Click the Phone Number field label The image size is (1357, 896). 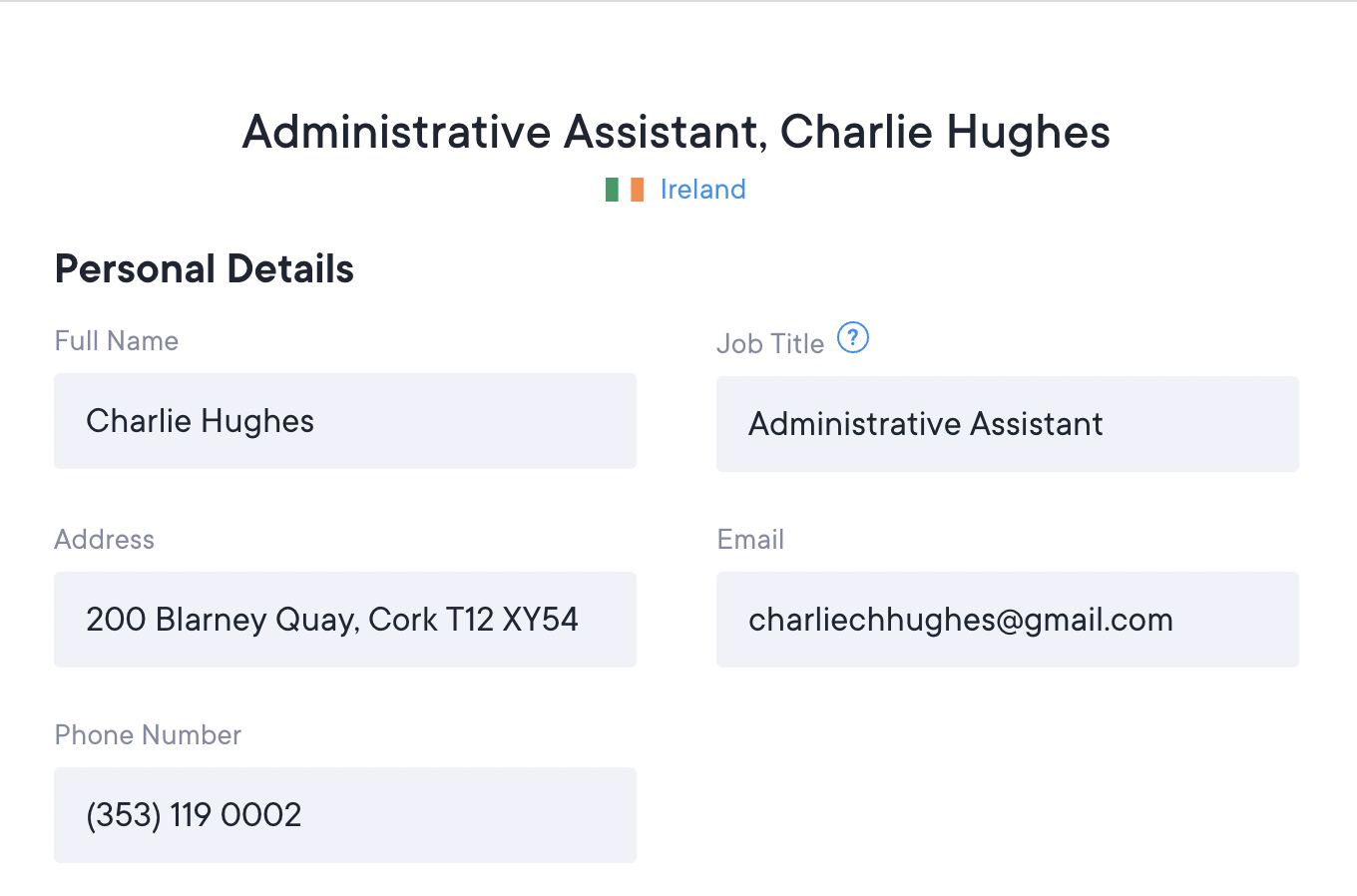(x=148, y=735)
